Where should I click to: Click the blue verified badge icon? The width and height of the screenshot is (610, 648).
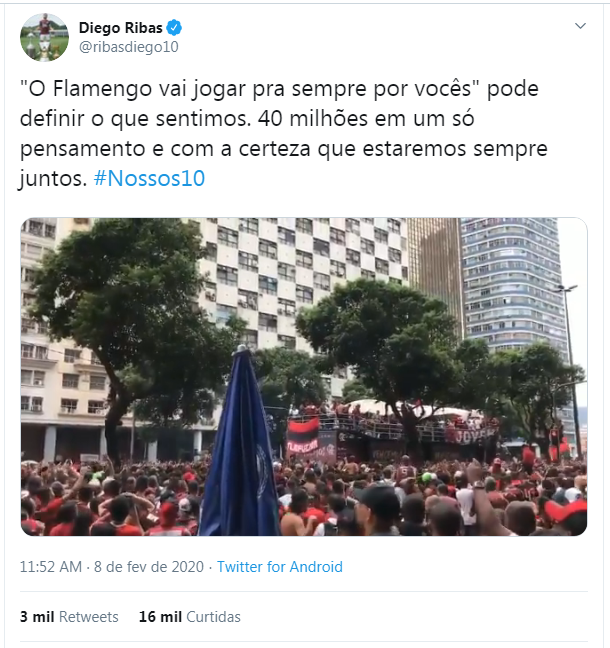[174, 28]
